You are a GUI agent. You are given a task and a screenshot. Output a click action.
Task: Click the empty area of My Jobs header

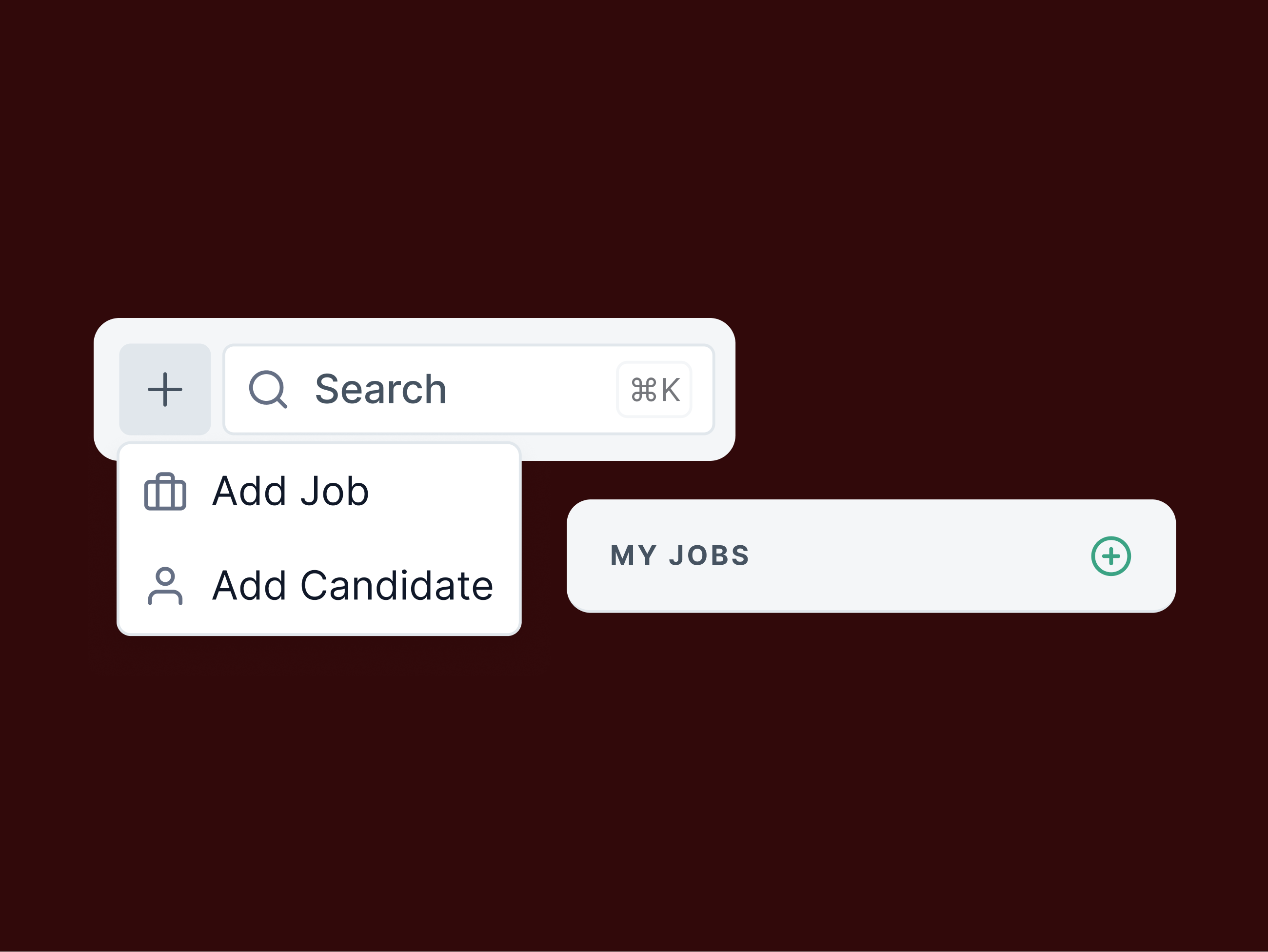(917, 556)
